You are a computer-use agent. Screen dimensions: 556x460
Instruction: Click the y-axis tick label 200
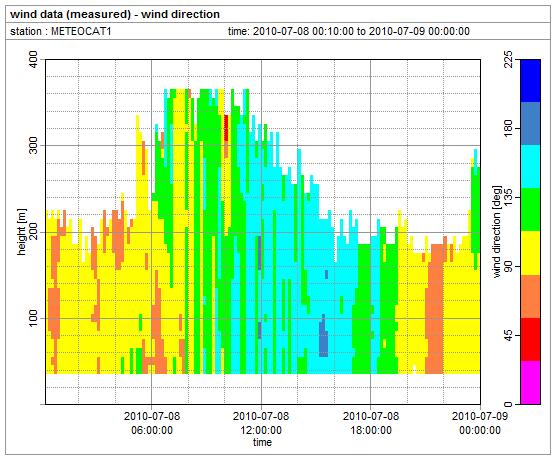pos(33,232)
